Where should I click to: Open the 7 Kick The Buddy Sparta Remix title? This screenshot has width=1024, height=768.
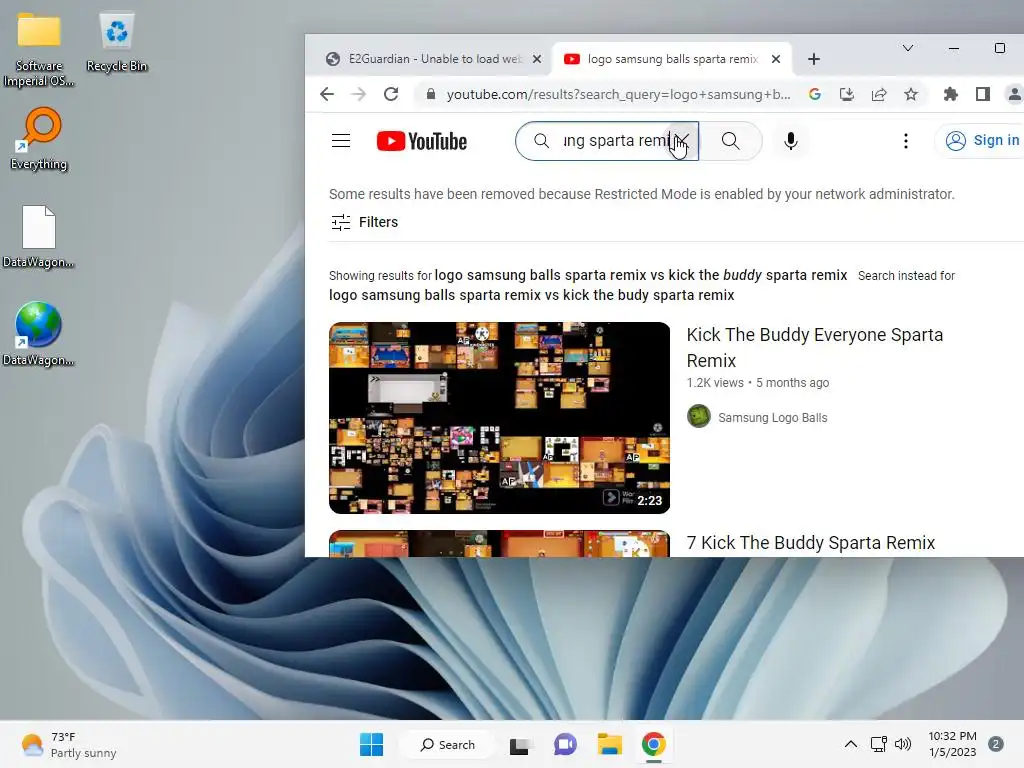point(810,543)
